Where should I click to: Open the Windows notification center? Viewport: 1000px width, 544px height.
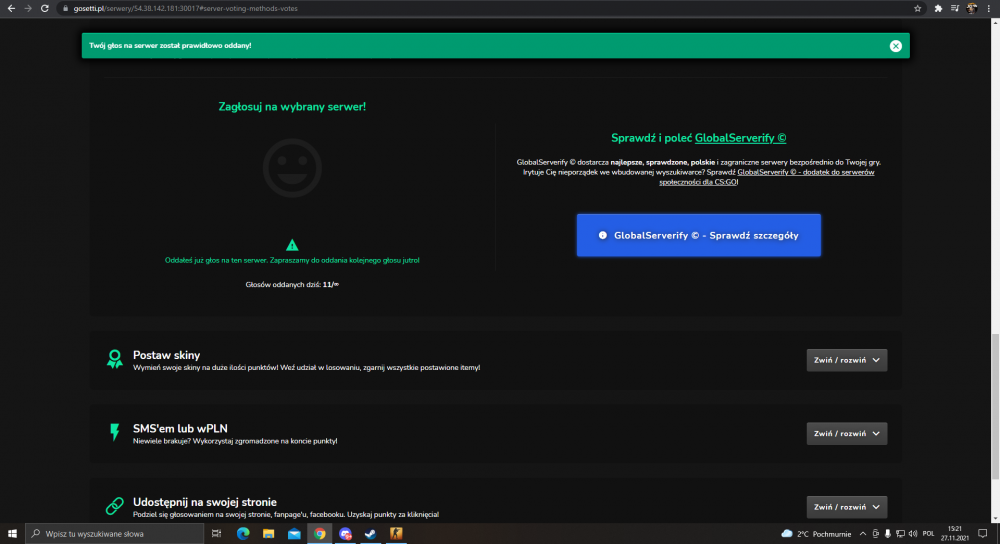(983, 534)
